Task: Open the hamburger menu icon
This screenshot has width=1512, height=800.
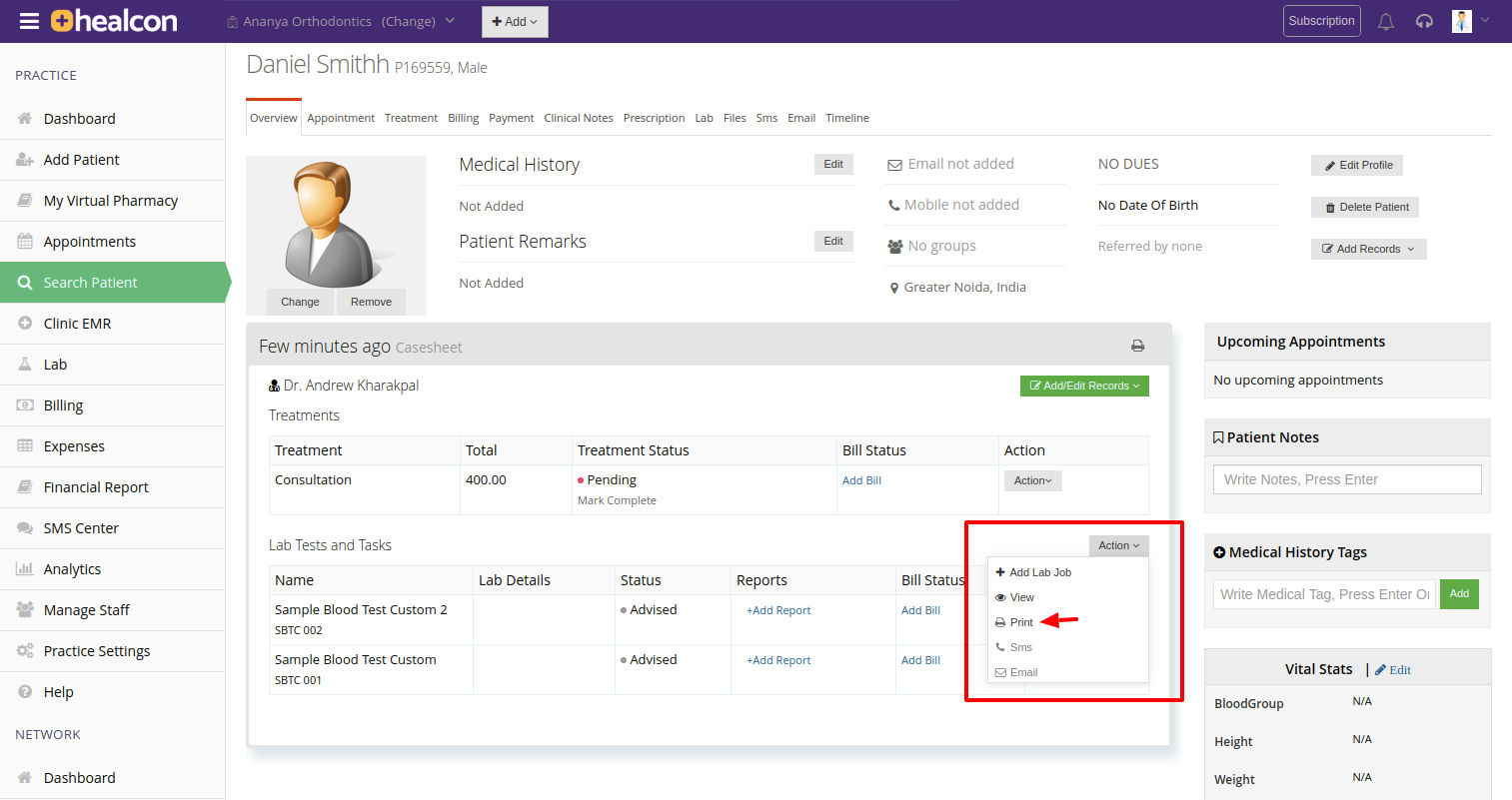Action: click(29, 21)
